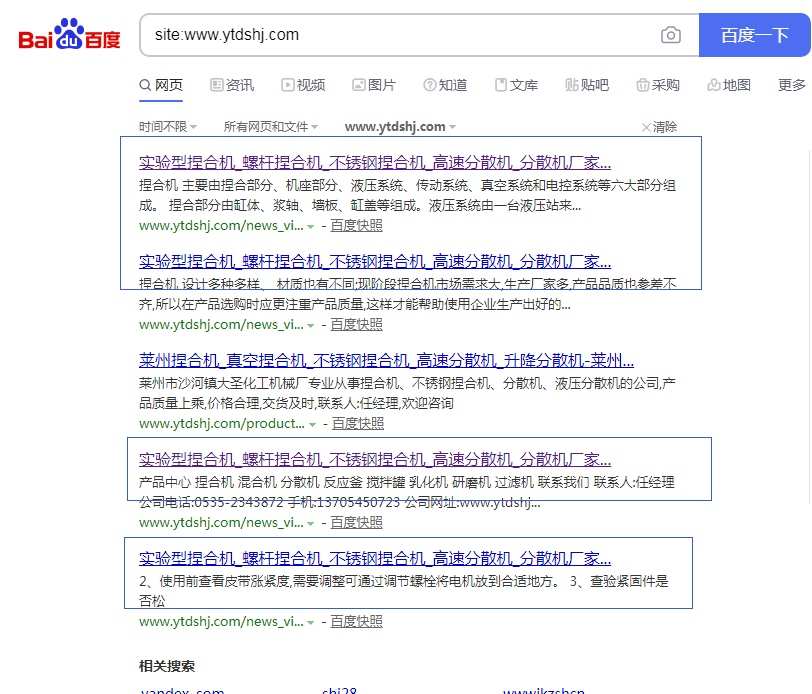Expand second result's URL dropdown arrow
Viewport: 812px width, 694px height.
pyautogui.click(x=311, y=326)
